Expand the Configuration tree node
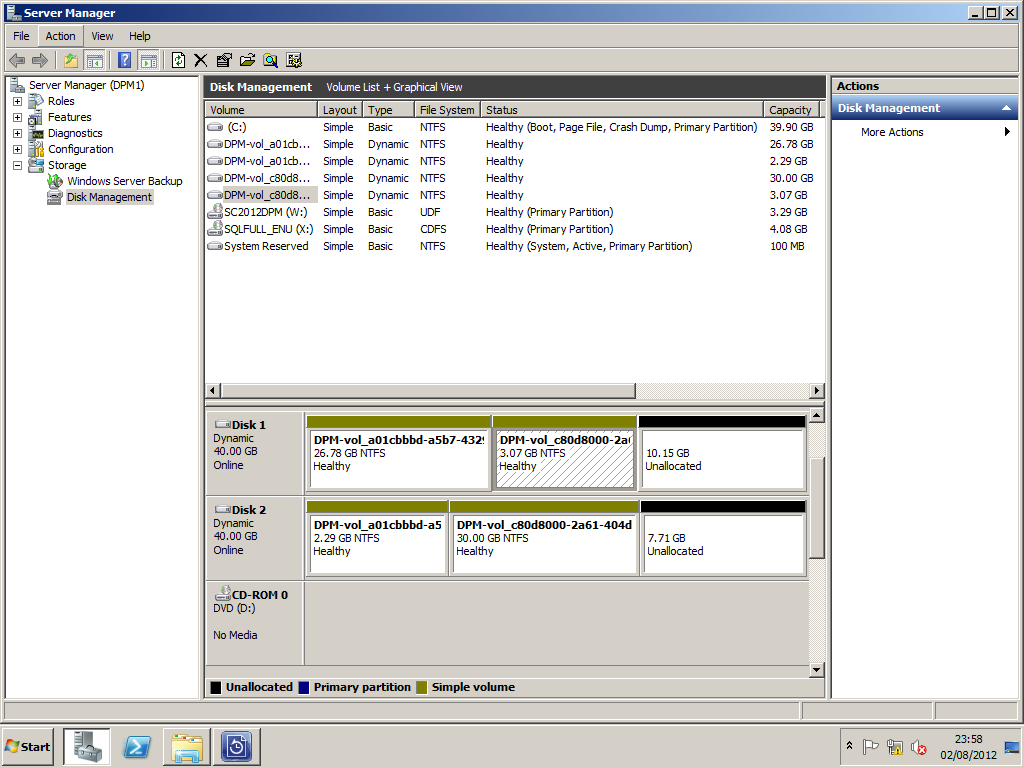This screenshot has height=768, width=1024. click(18, 150)
